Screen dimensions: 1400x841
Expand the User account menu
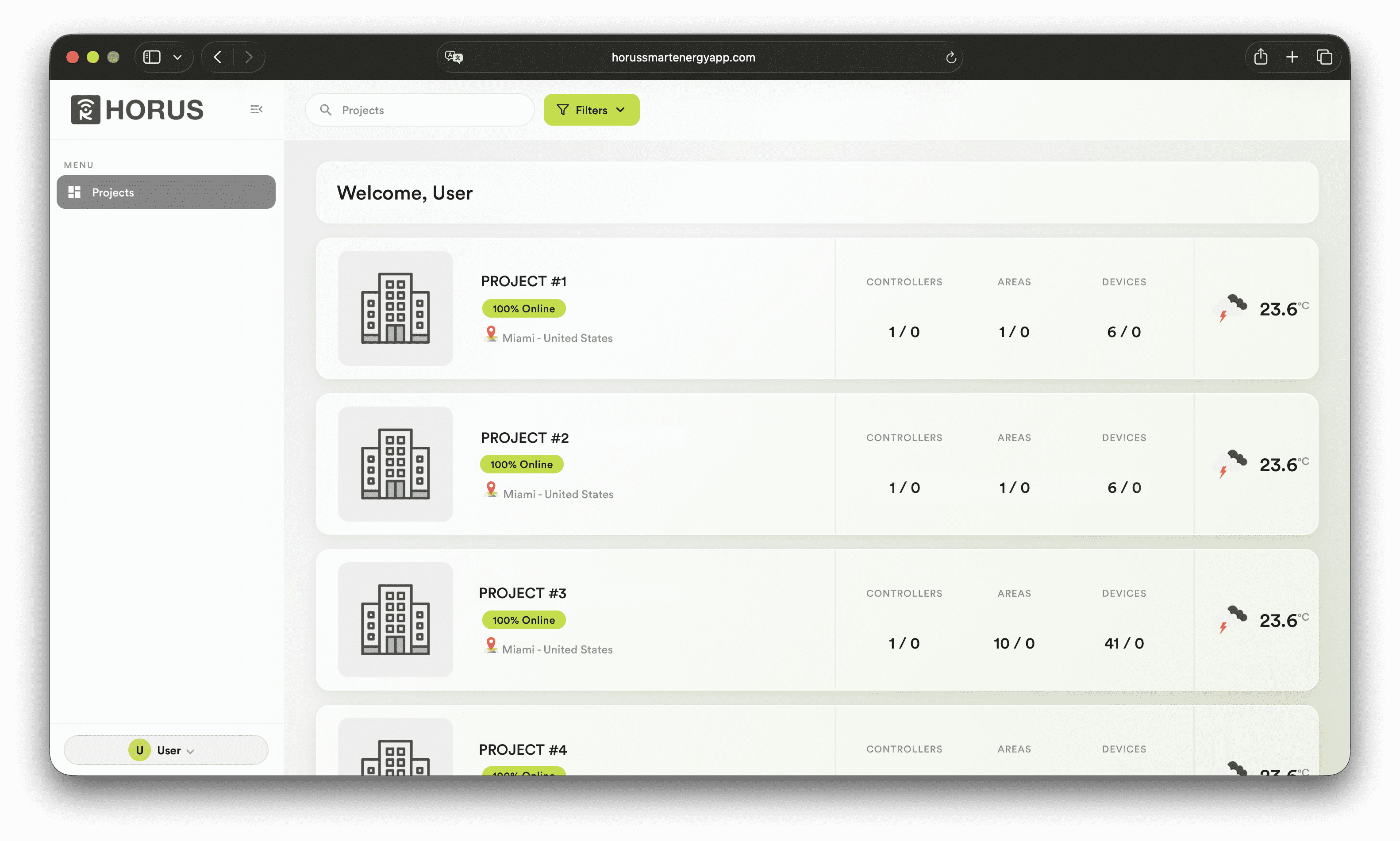[166, 750]
